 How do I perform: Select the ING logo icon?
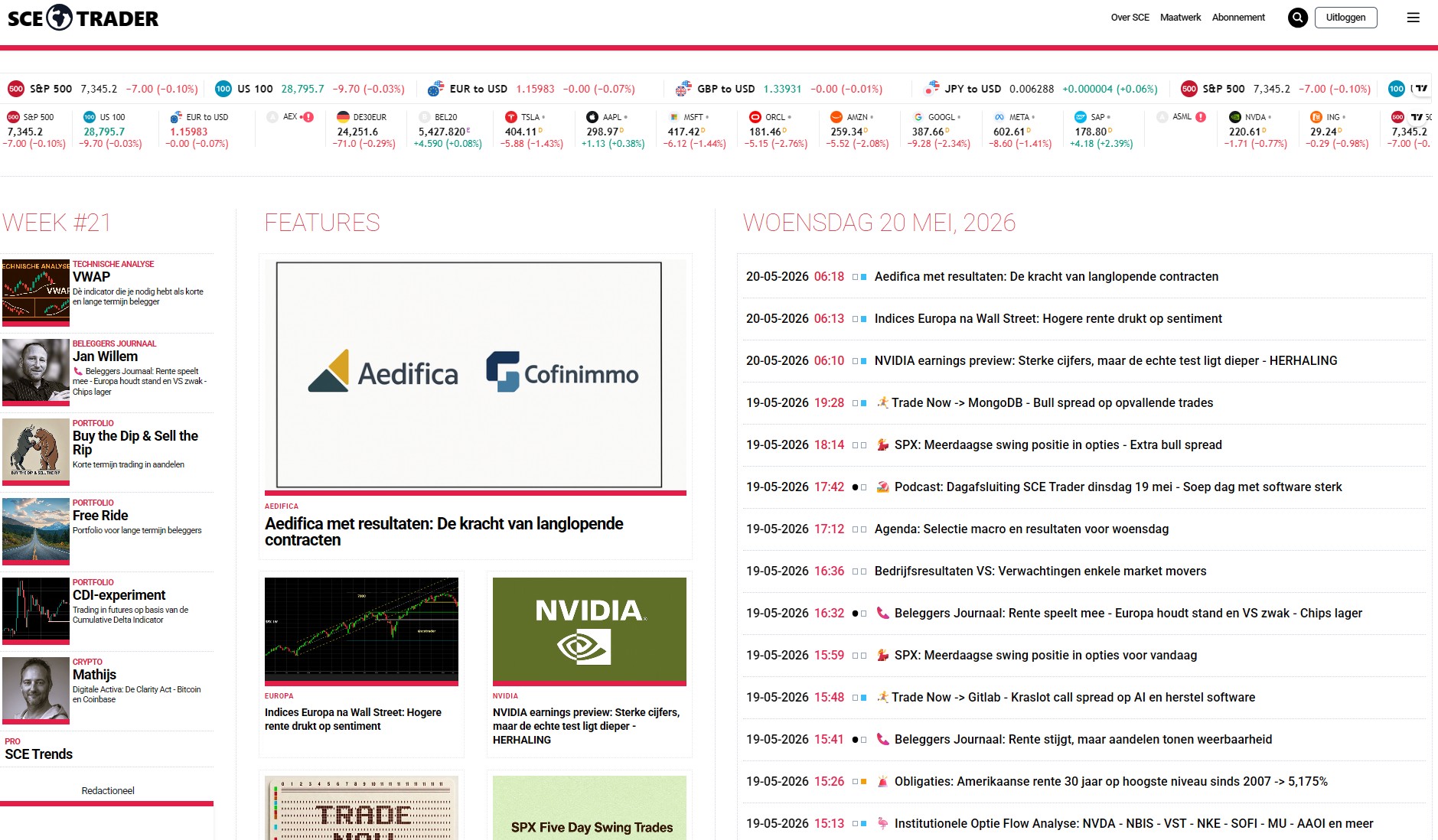point(1316,117)
